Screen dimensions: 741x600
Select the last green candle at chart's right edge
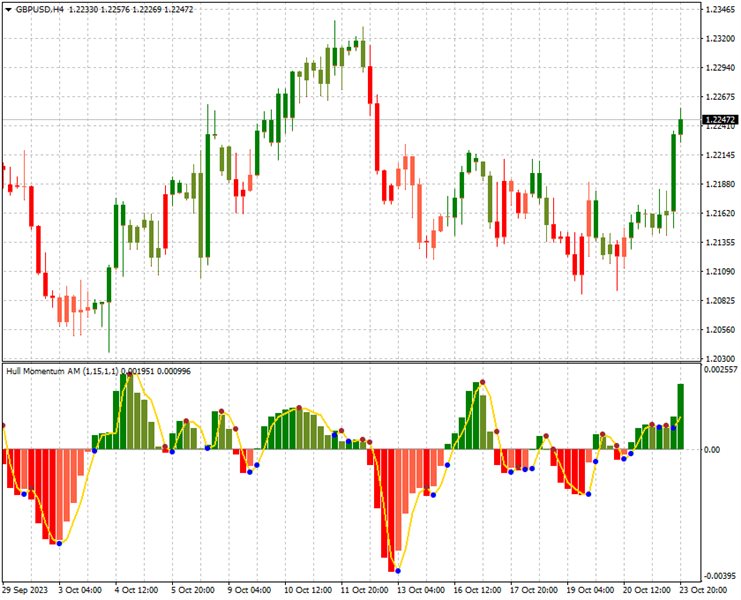[x=681, y=126]
